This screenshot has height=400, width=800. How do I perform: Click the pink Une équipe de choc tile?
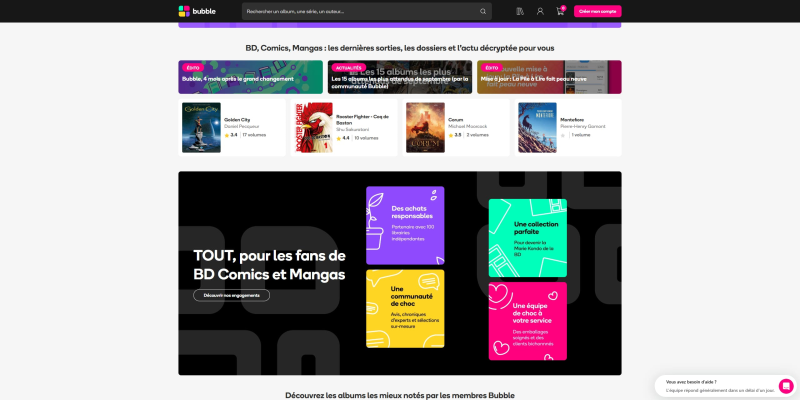528,321
